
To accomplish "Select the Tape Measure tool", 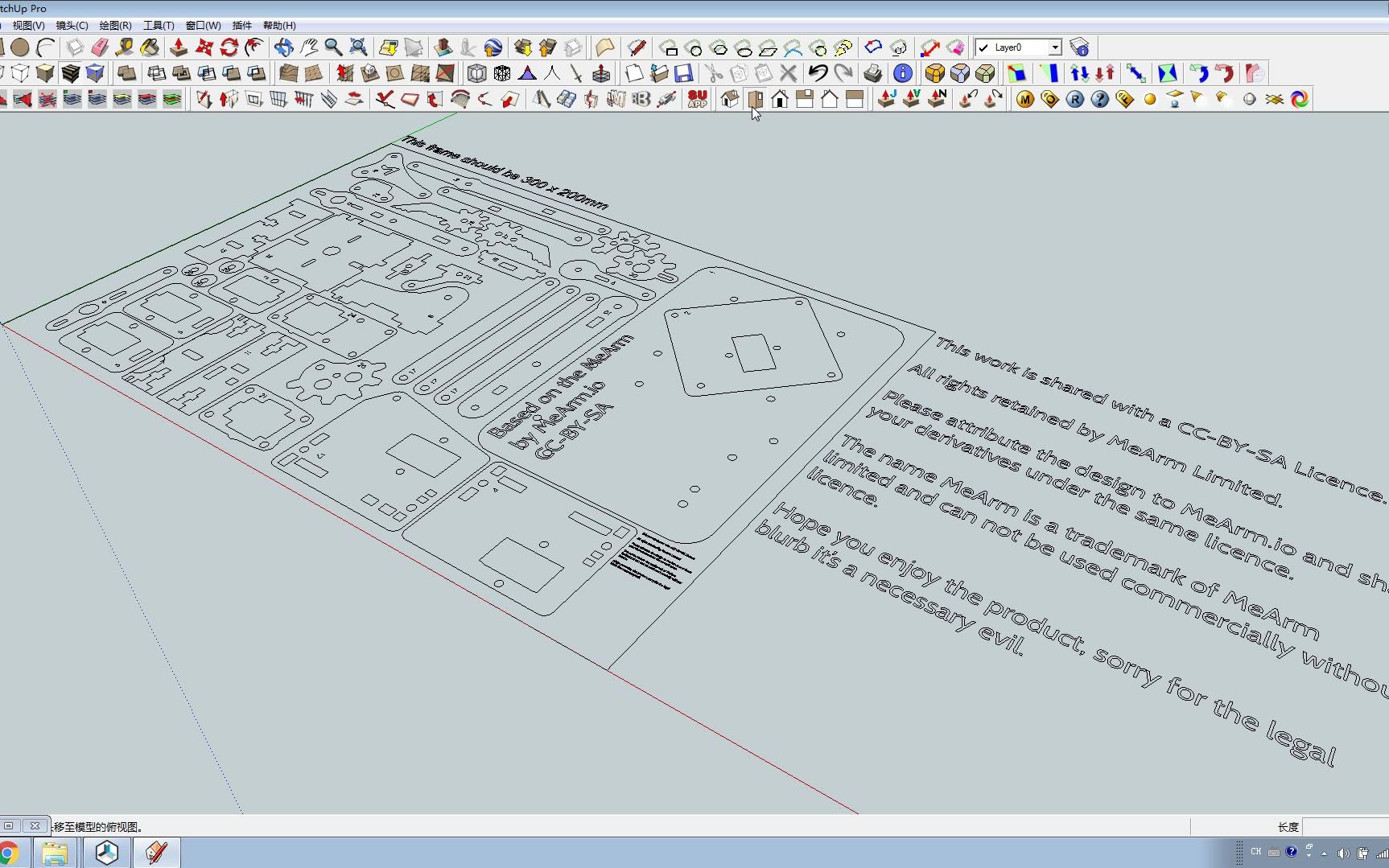I will coord(125,47).
